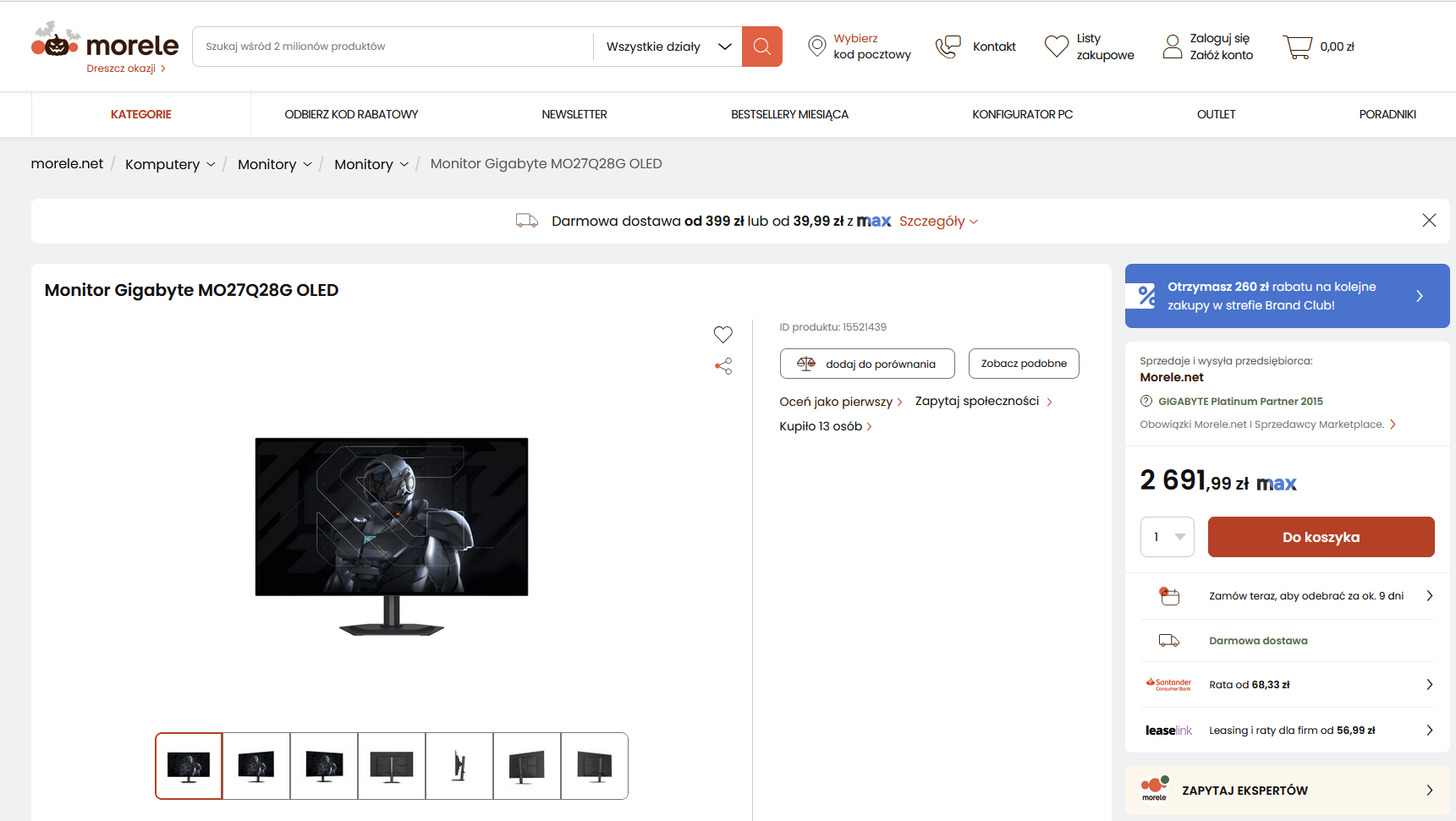Expand the second Monitory breadcrumb dropdown
Screen dimensions: 1456x821
[404, 165]
